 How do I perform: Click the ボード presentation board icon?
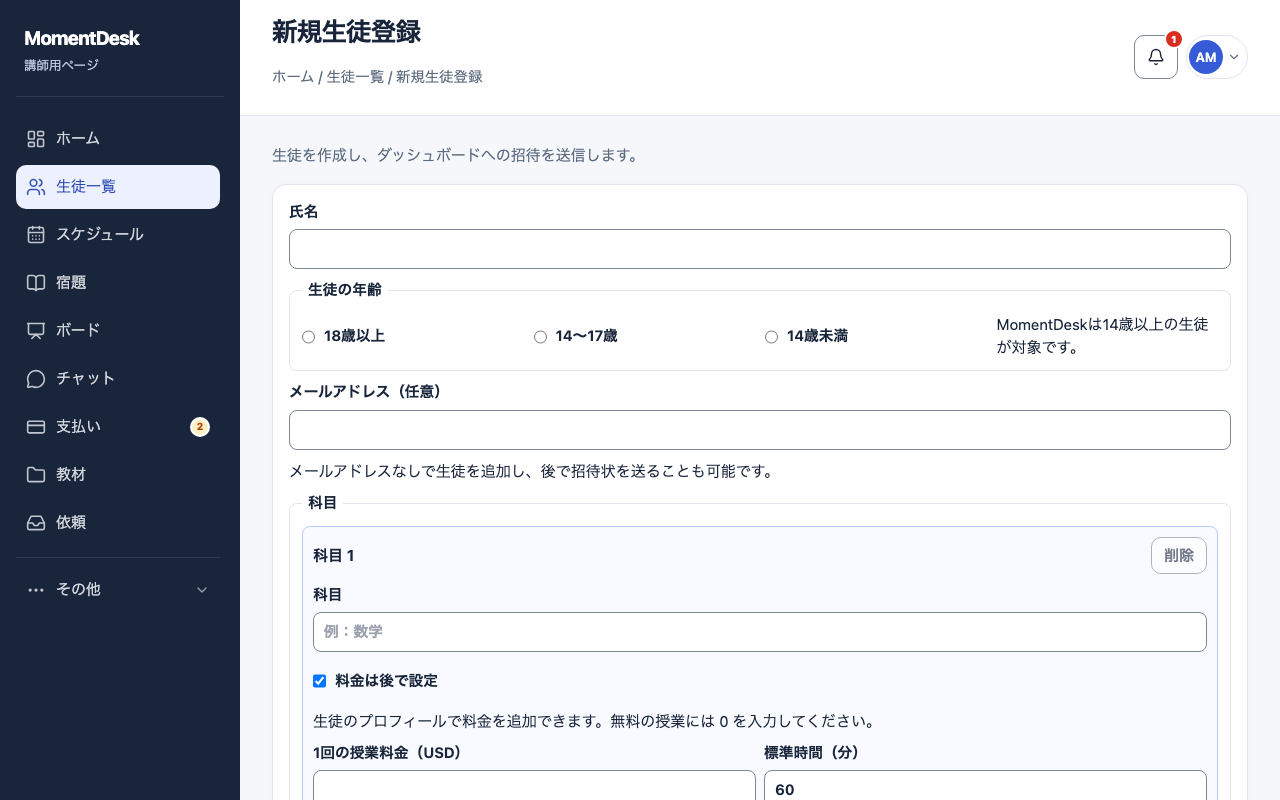pos(36,331)
